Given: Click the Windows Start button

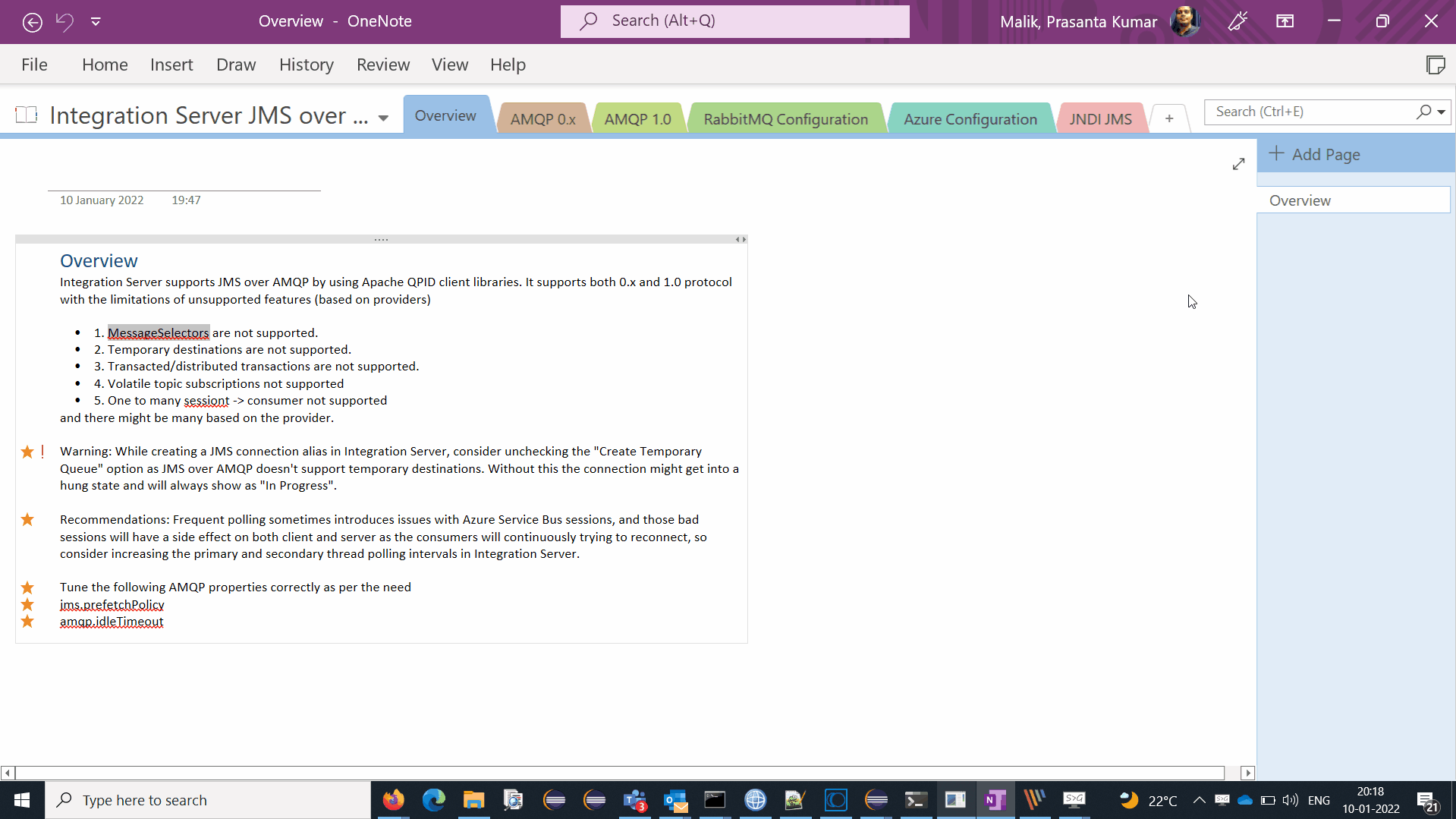Looking at the screenshot, I should (x=22, y=800).
